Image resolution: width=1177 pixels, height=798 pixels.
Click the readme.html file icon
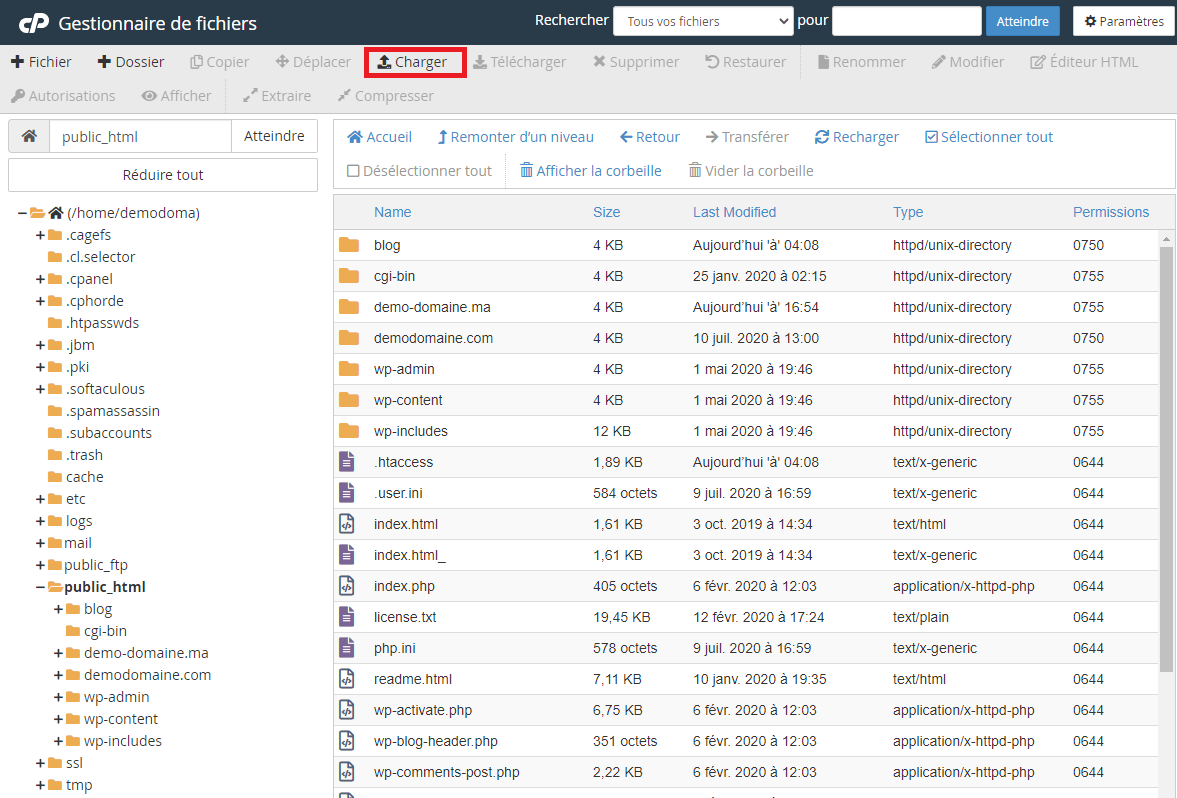pos(347,679)
